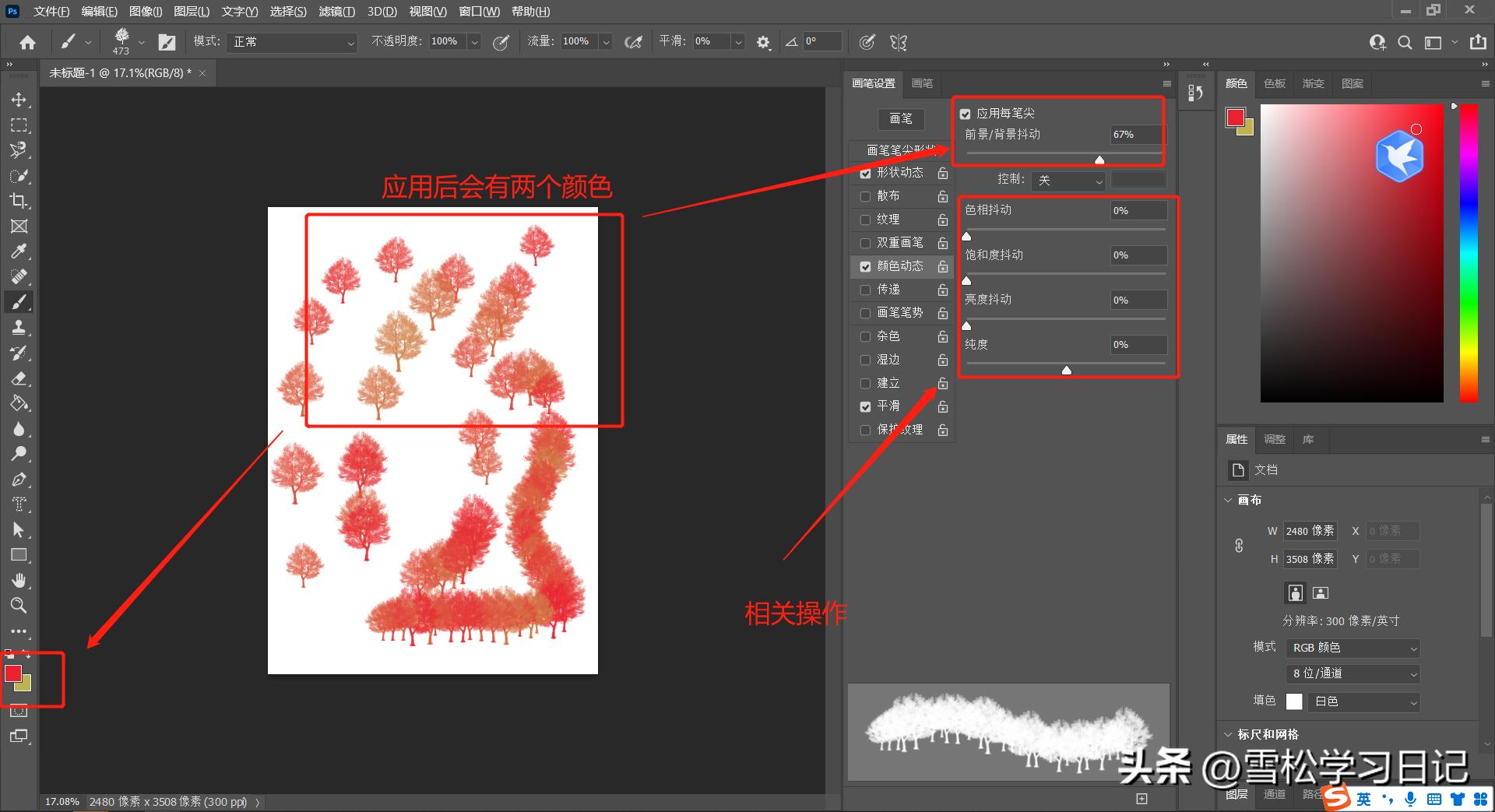Screen dimensions: 1495x812
Task: Select the Clone Stamp tool
Action: (x=19, y=328)
